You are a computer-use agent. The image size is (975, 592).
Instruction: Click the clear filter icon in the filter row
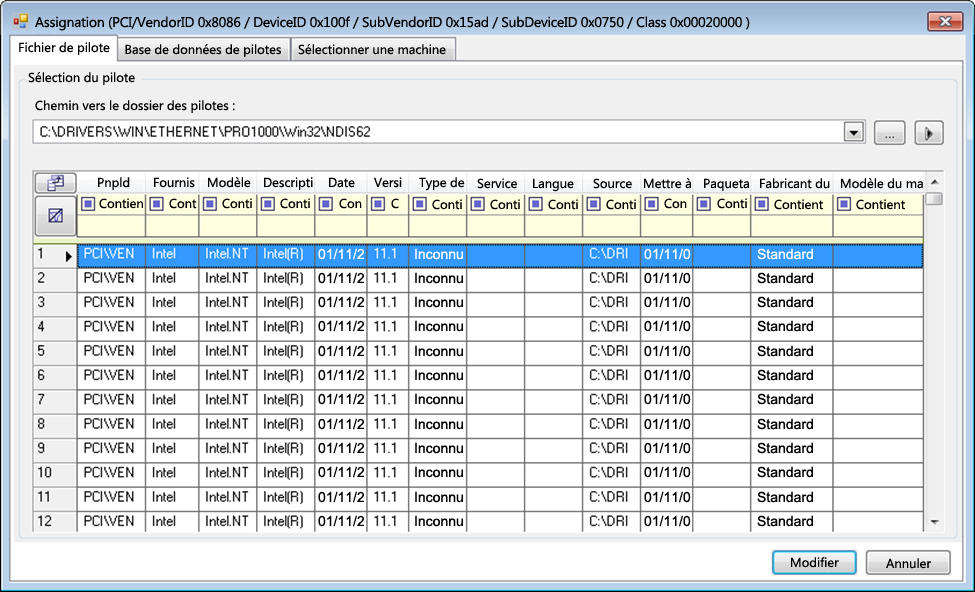click(x=54, y=215)
